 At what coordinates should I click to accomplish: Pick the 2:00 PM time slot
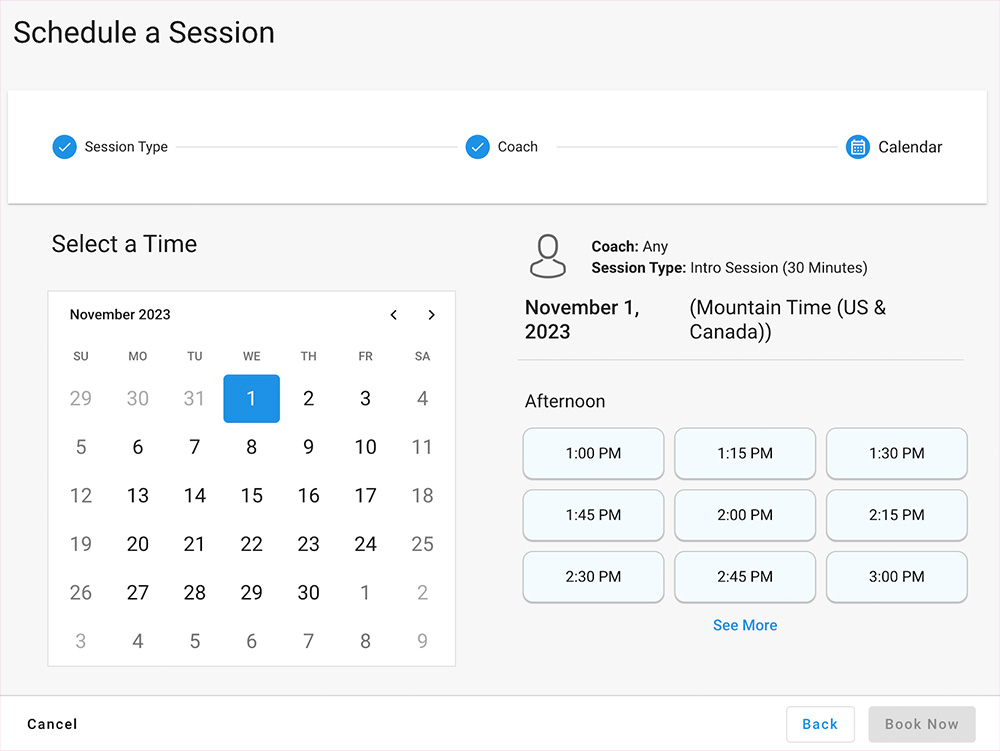(745, 515)
